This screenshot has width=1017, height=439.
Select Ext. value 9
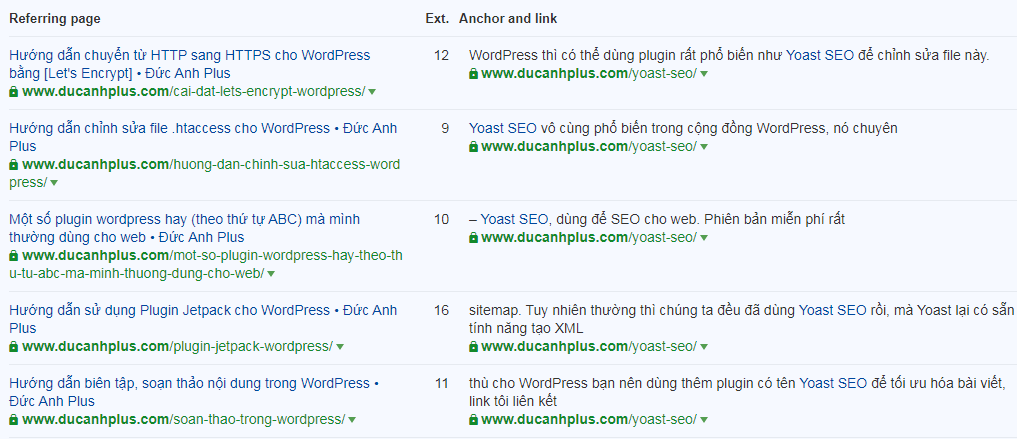coord(445,128)
